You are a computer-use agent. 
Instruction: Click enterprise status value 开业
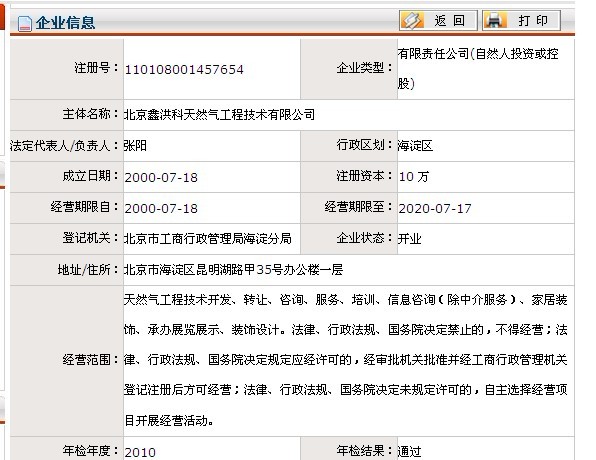409,239
